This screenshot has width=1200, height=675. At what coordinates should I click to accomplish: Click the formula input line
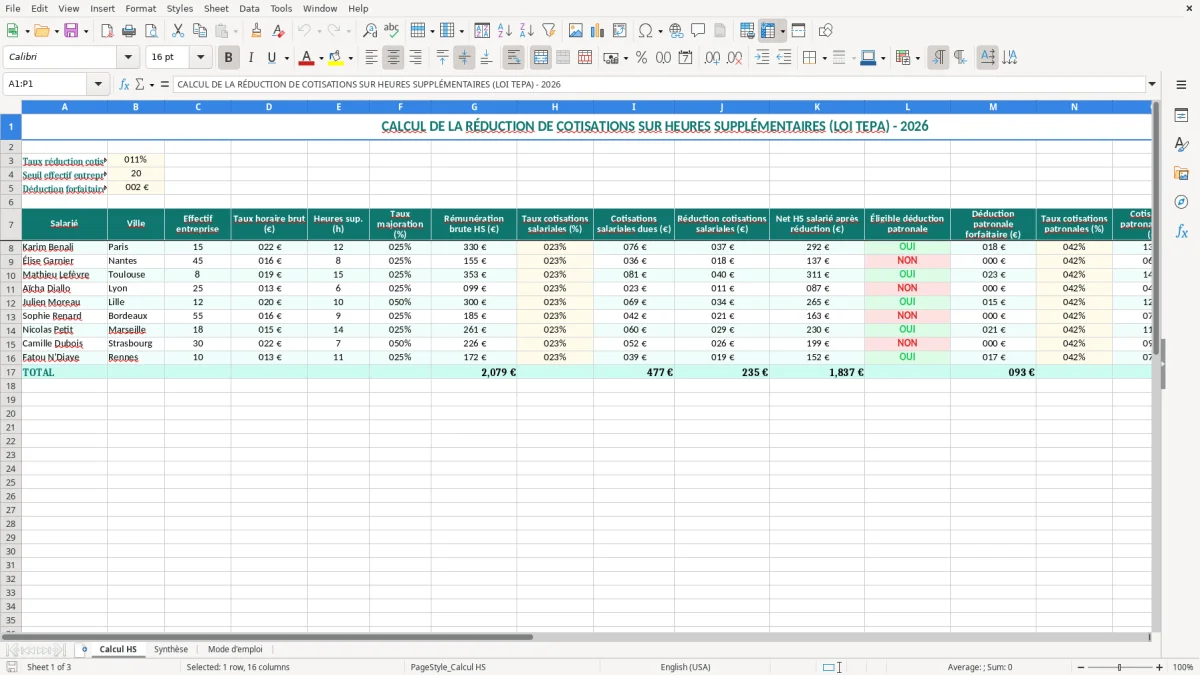[x=659, y=85]
